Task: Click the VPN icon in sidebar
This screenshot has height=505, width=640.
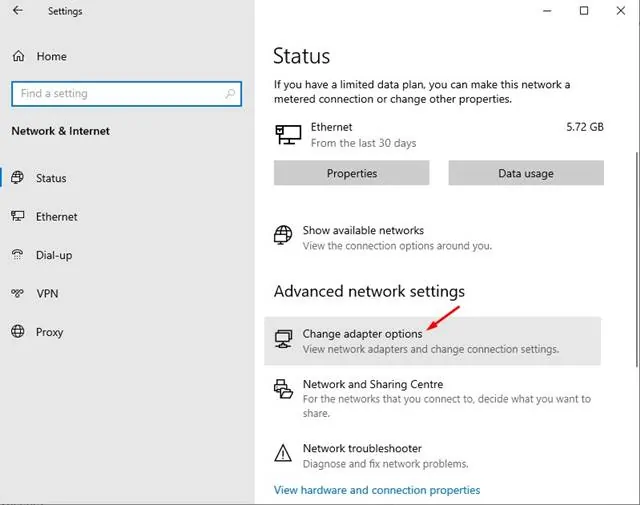Action: tap(18, 293)
